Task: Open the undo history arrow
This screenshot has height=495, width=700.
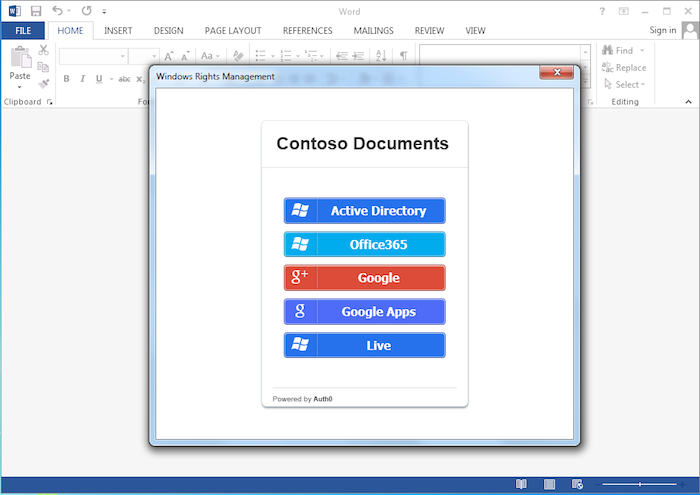Action: (69, 11)
